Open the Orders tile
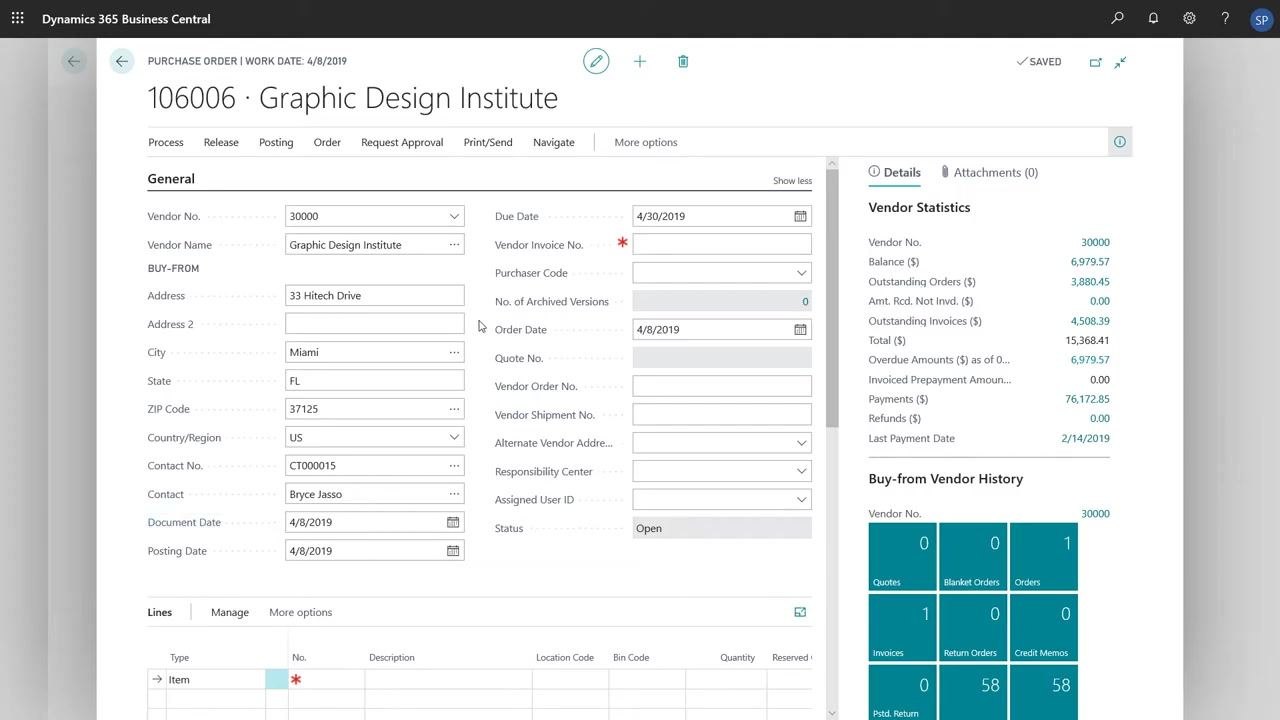 click(1044, 557)
